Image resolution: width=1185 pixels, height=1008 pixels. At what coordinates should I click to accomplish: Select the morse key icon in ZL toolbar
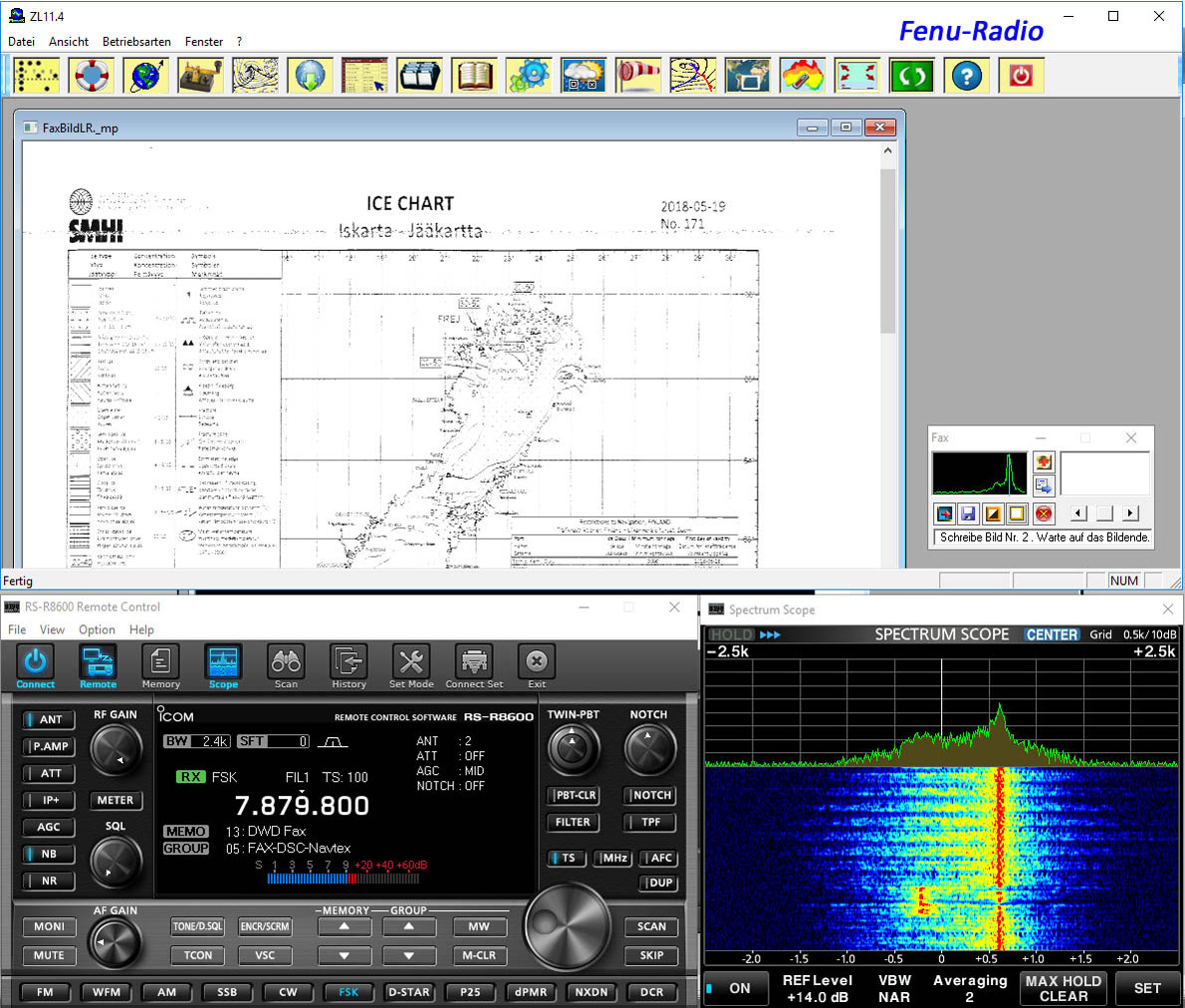pos(200,75)
